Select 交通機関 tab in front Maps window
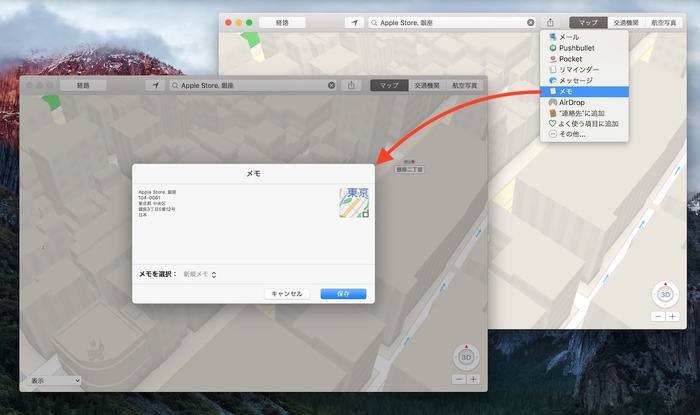The height and width of the screenshot is (415, 700). point(427,85)
